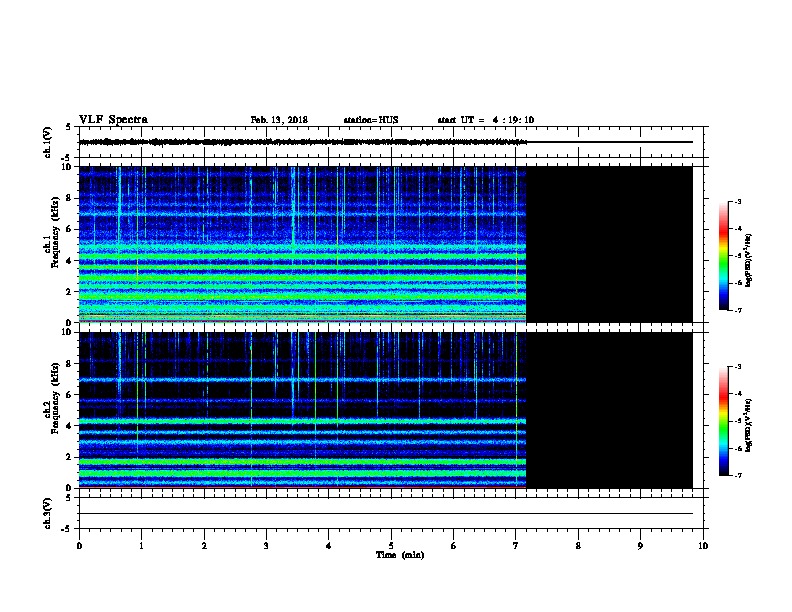
Task: Click time axis tick label '9'
Action: click(x=640, y=546)
